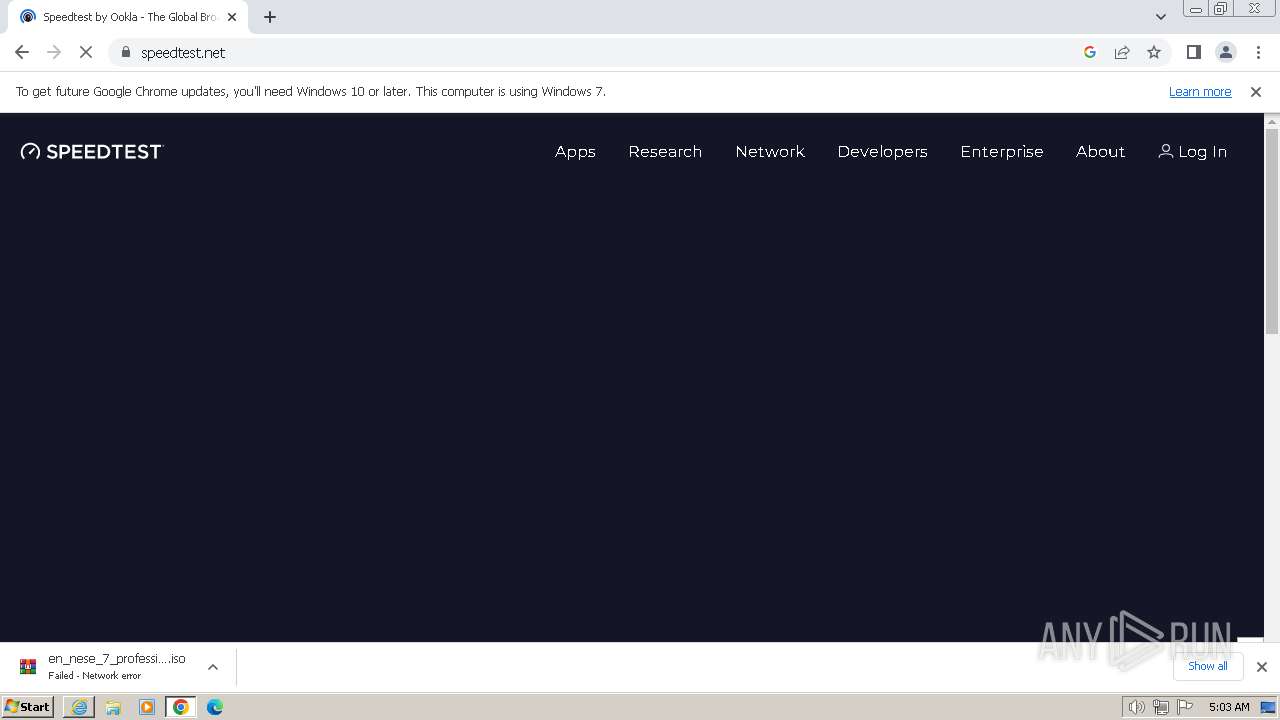1280x720 pixels.
Task: Close the downloads bar
Action: (x=1261, y=667)
